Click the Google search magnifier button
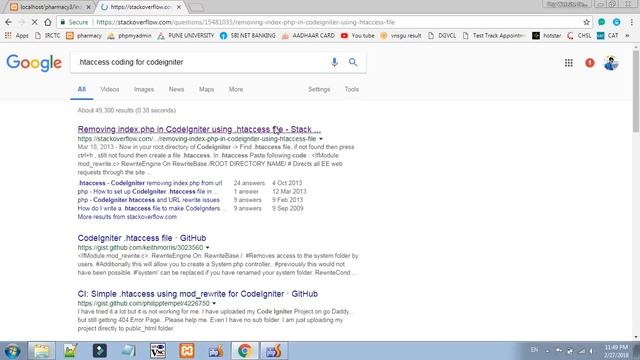 pyautogui.click(x=353, y=62)
